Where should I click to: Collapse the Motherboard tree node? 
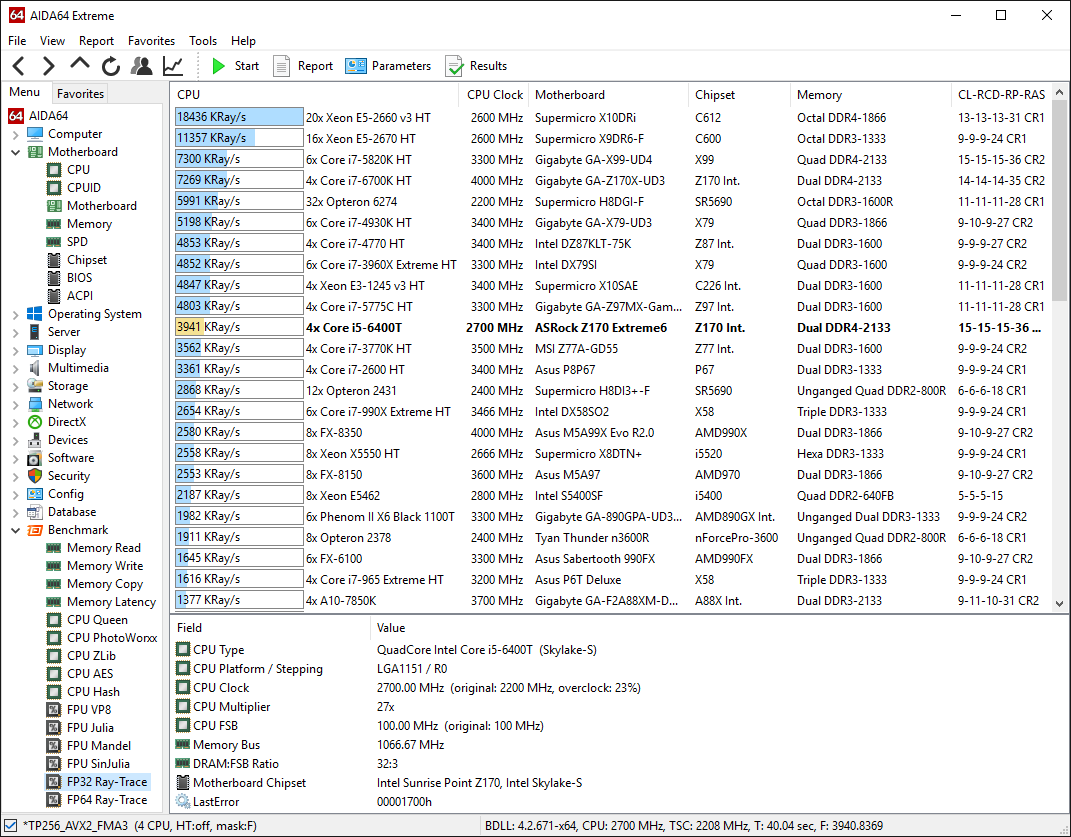pos(16,152)
